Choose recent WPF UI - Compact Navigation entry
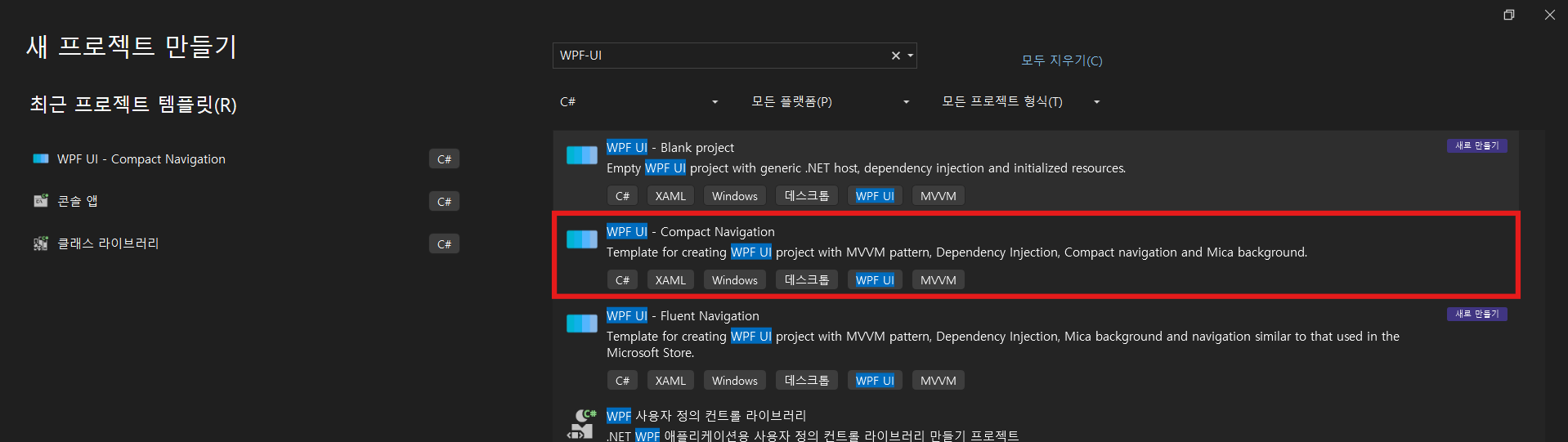This screenshot has height=442, width=1568. [245, 158]
